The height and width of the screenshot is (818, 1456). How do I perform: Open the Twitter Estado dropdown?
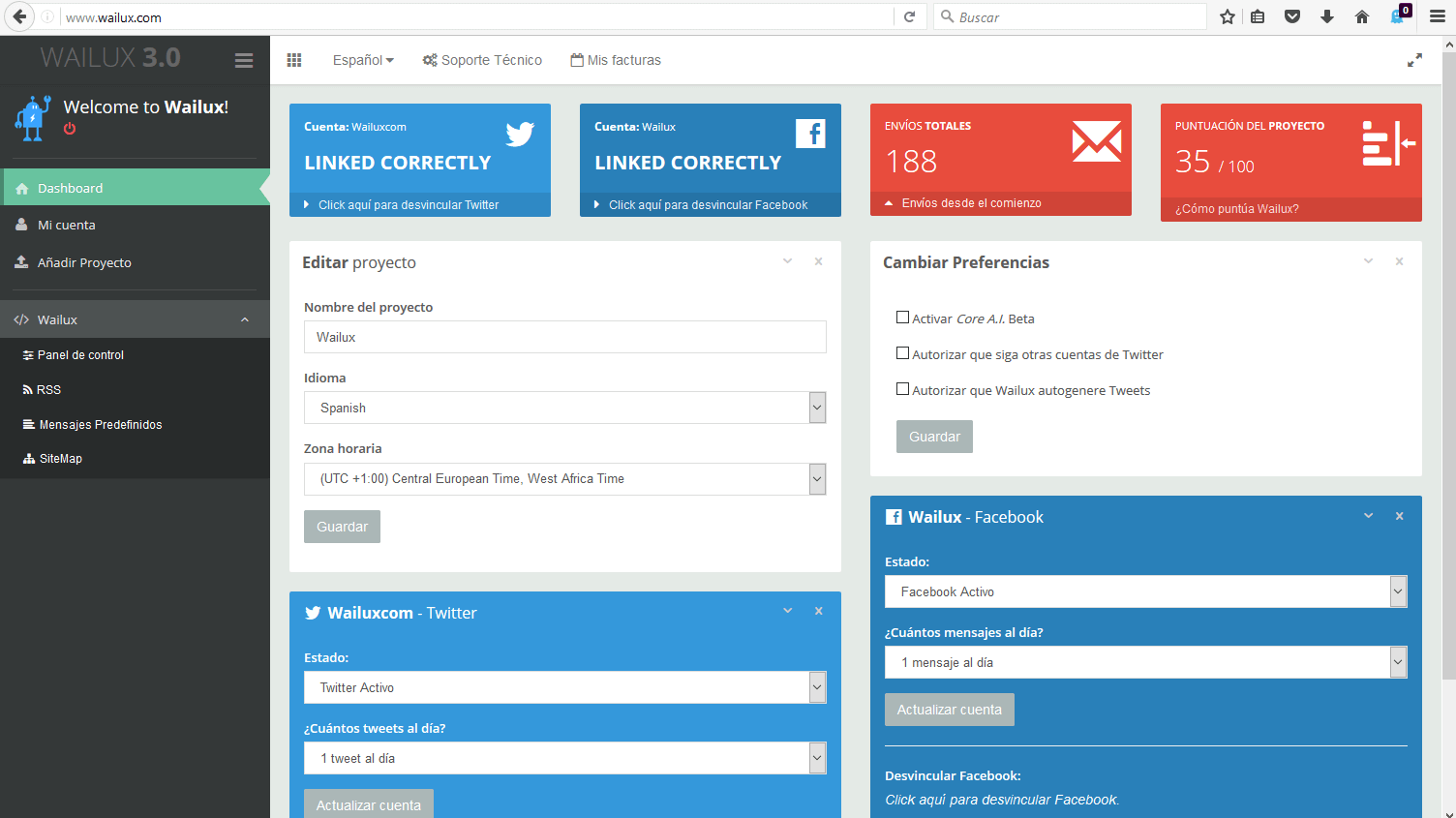coord(565,687)
